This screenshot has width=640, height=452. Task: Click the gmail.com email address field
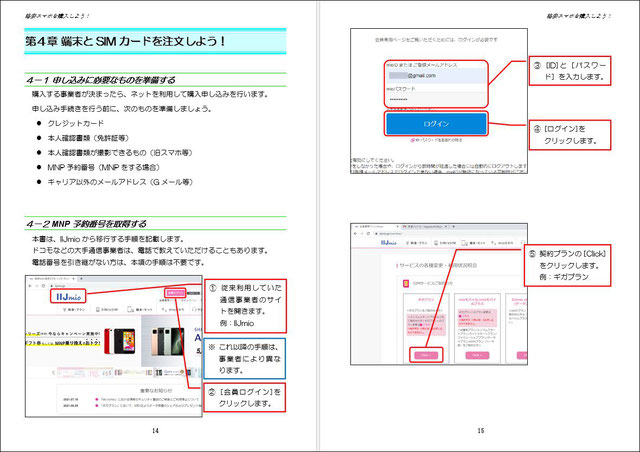click(x=436, y=76)
